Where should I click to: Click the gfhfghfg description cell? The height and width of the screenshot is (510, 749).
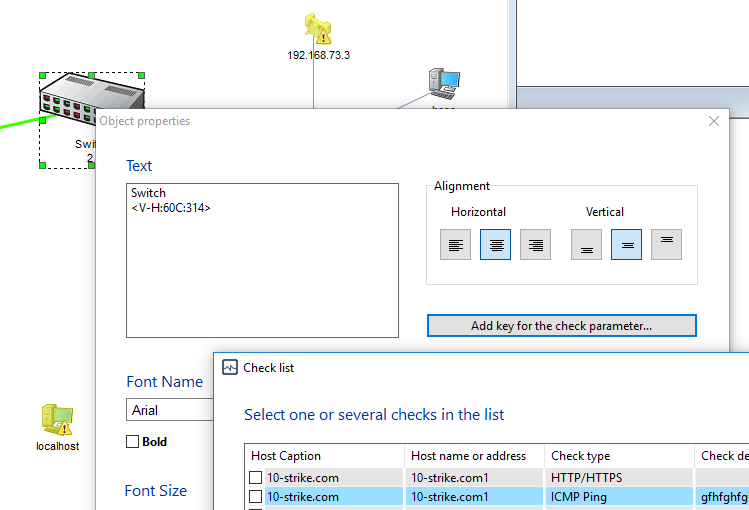(724, 497)
